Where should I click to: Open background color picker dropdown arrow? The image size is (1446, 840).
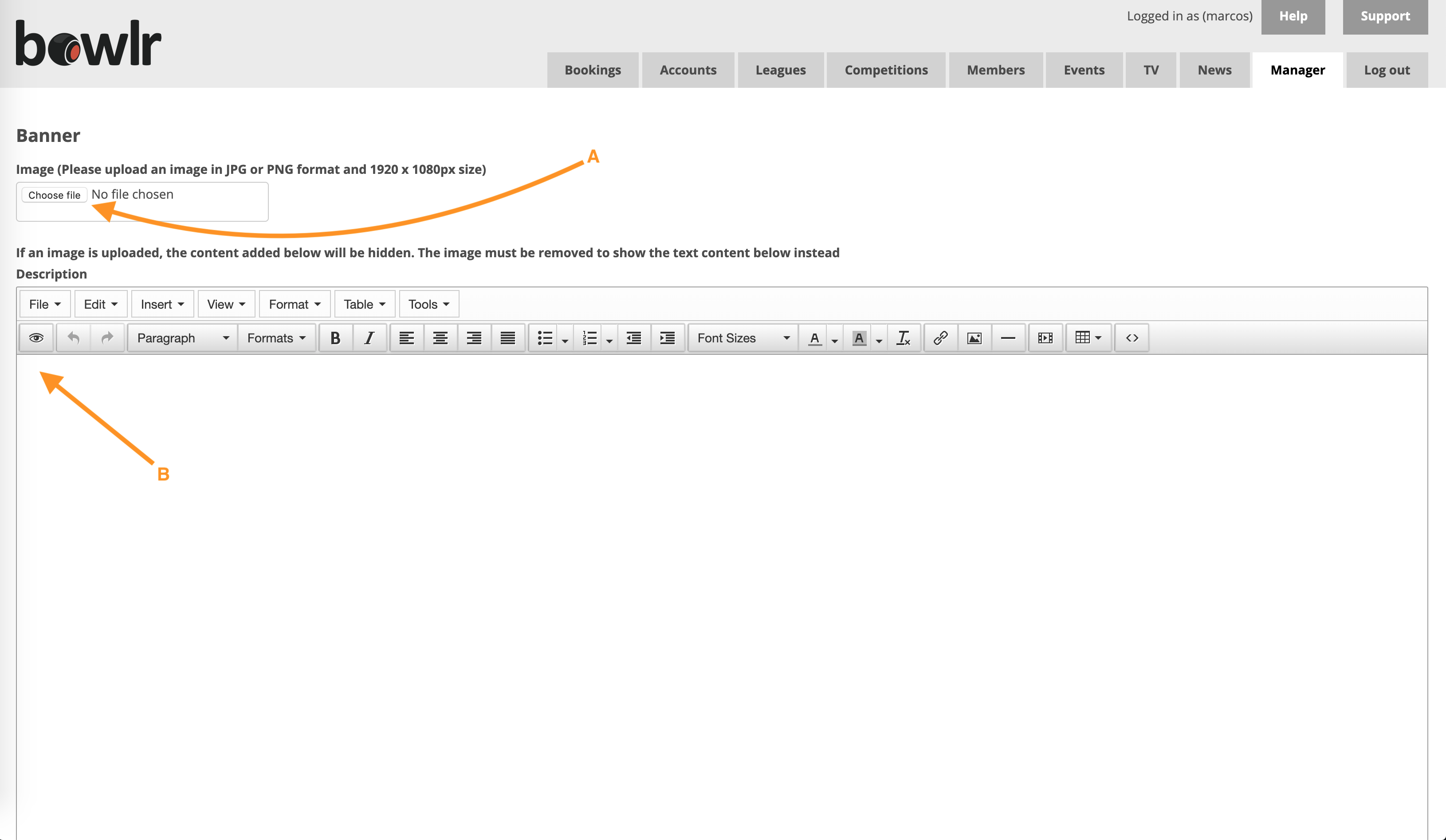[x=879, y=338]
